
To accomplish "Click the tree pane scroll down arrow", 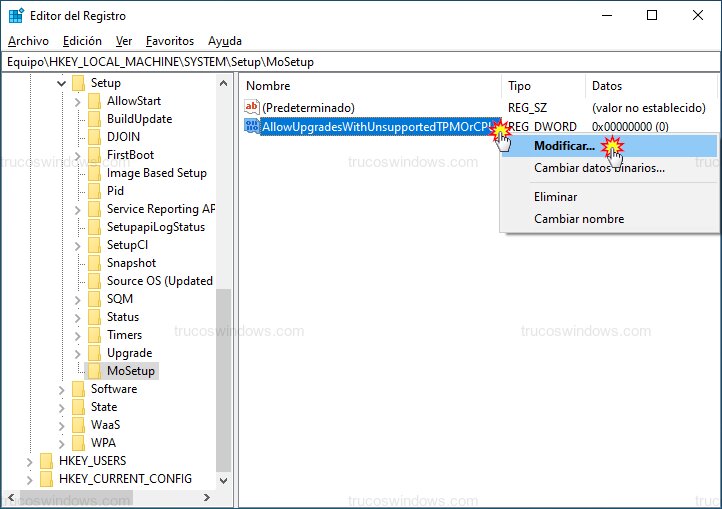I will [223, 481].
